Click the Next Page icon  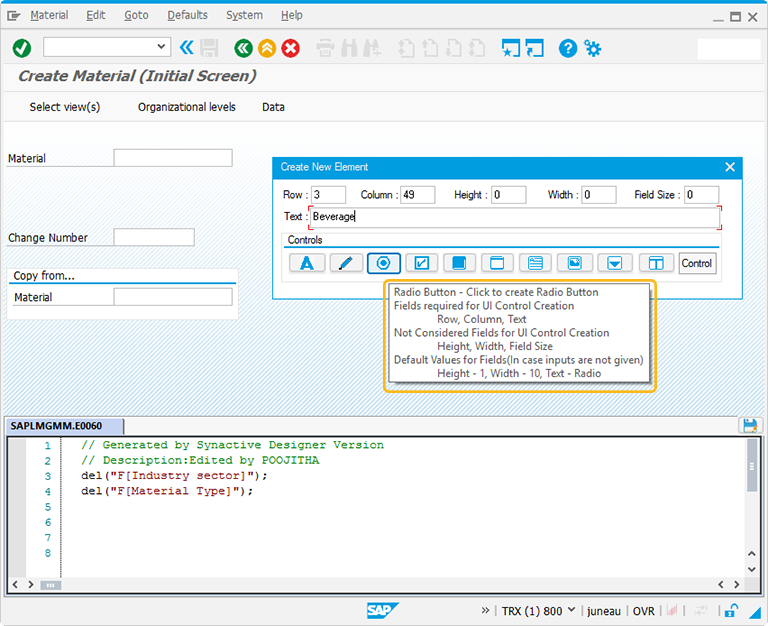click(x=454, y=48)
